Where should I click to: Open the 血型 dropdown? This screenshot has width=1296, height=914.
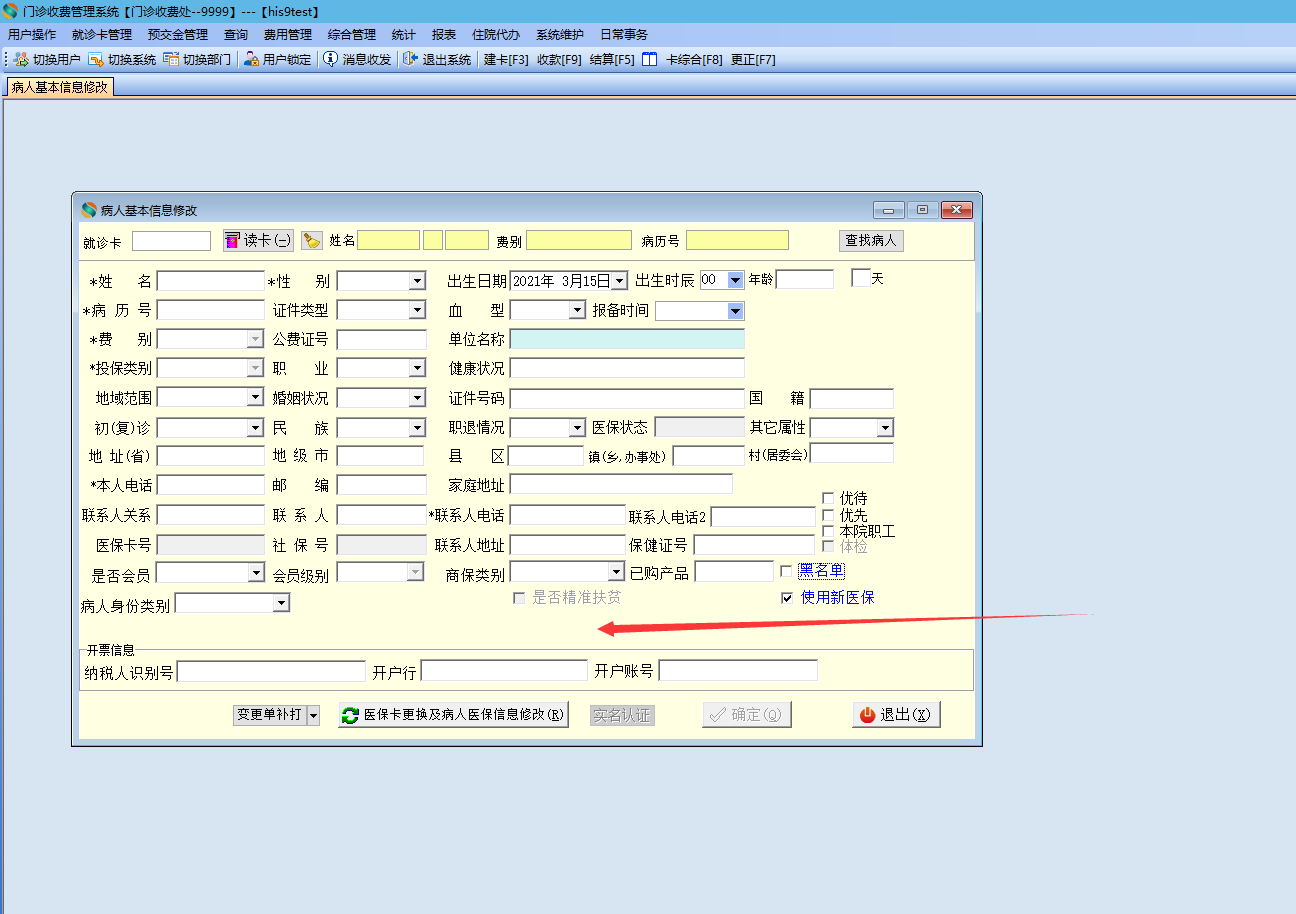coord(577,310)
